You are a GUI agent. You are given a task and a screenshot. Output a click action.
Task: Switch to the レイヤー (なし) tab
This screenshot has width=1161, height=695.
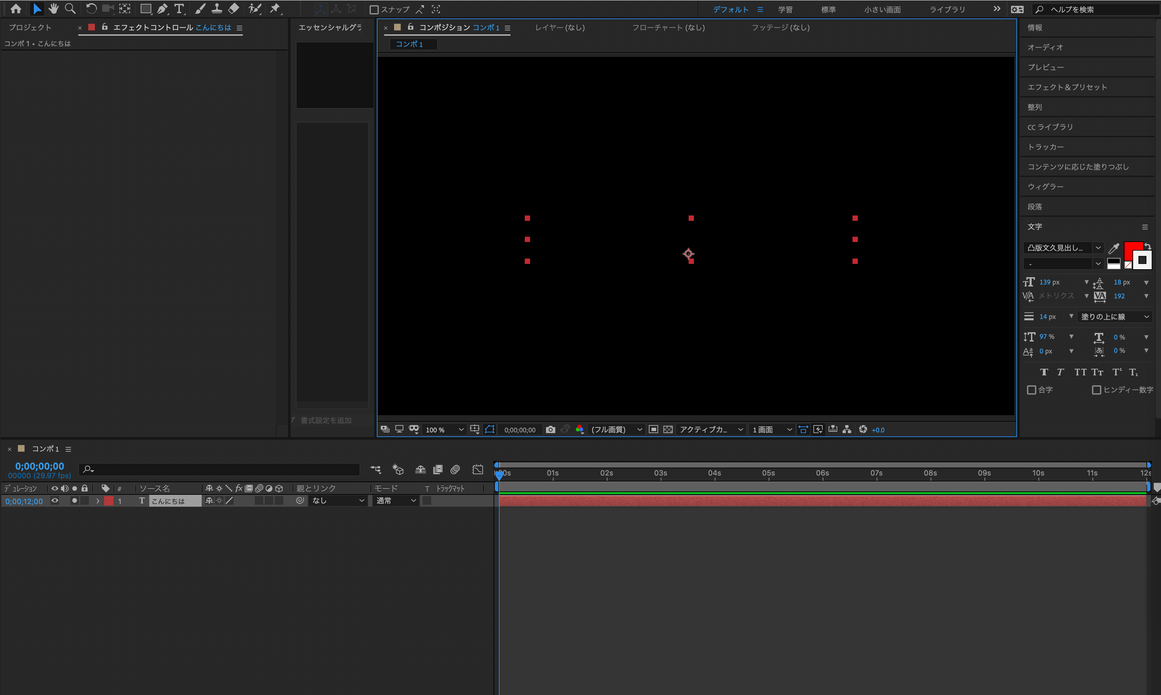(560, 27)
